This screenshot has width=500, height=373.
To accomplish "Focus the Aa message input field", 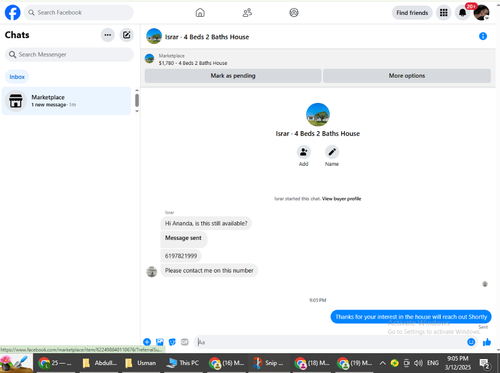I will (x=330, y=342).
